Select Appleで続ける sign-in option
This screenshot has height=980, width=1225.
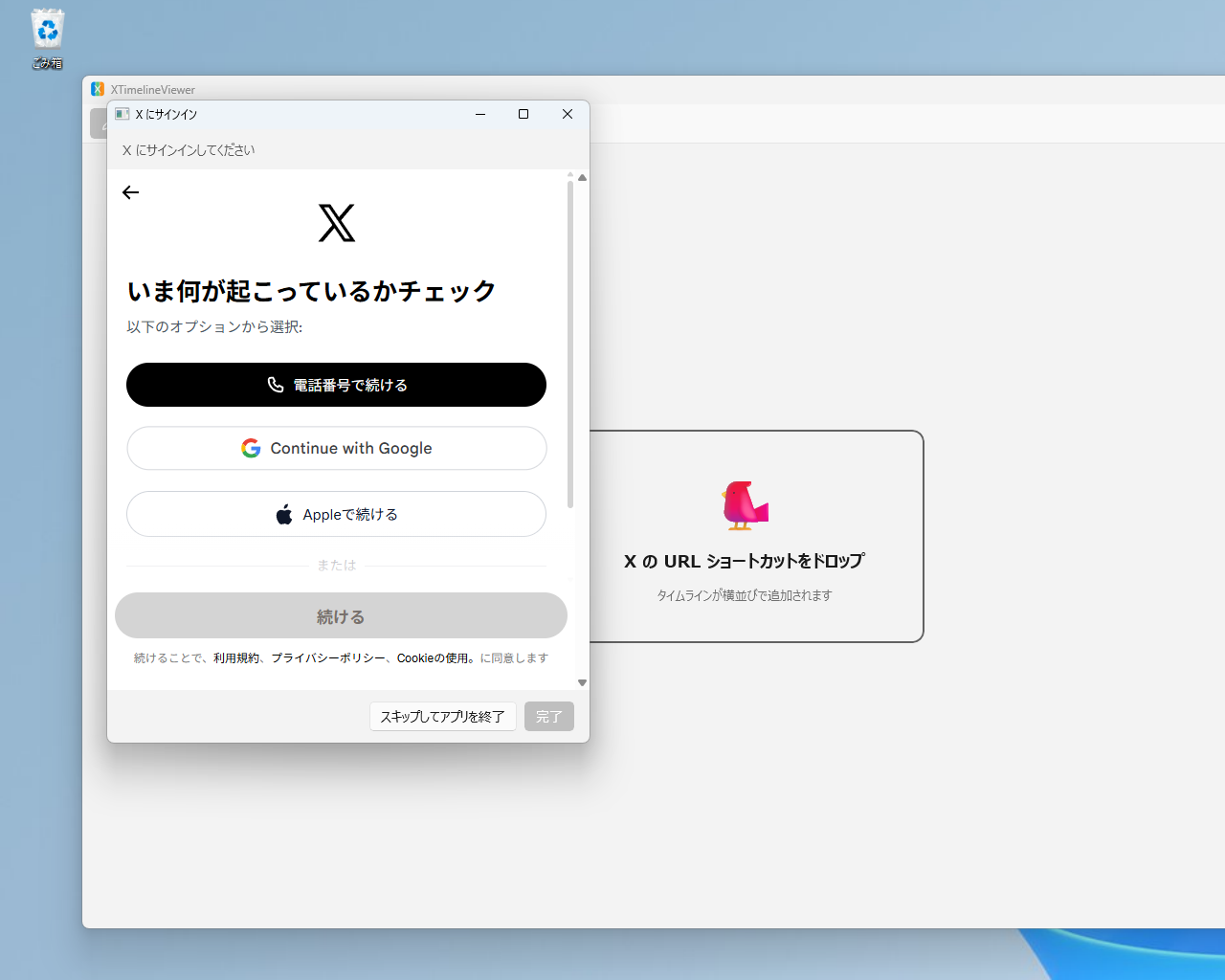tap(336, 514)
